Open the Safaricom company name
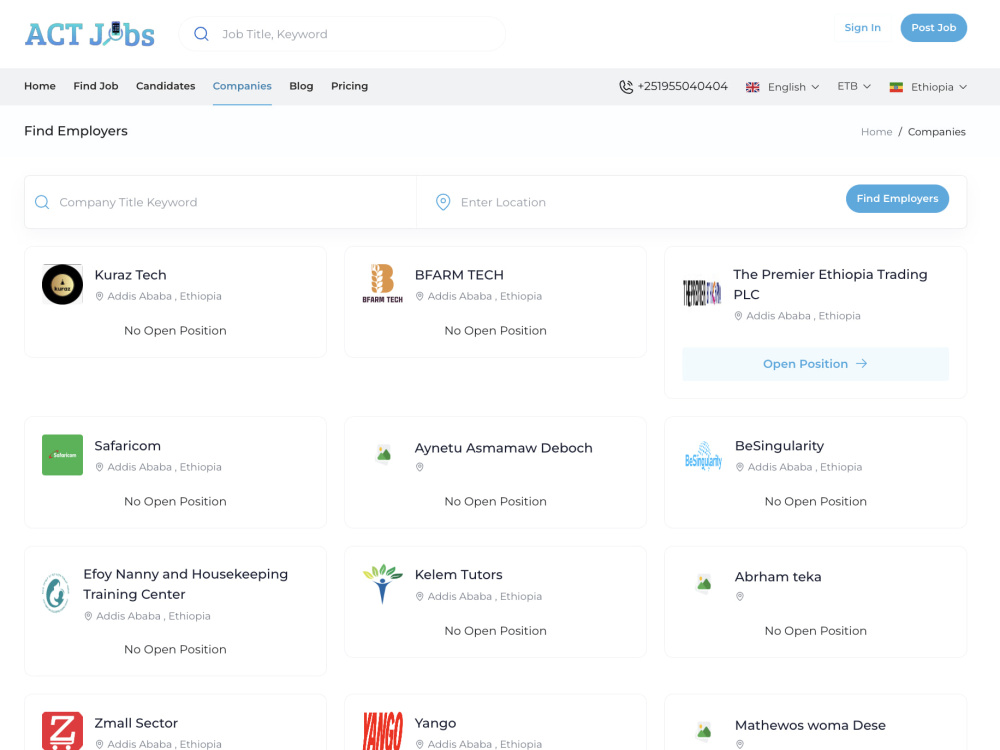Image resolution: width=1000 pixels, height=750 pixels. 128,446
